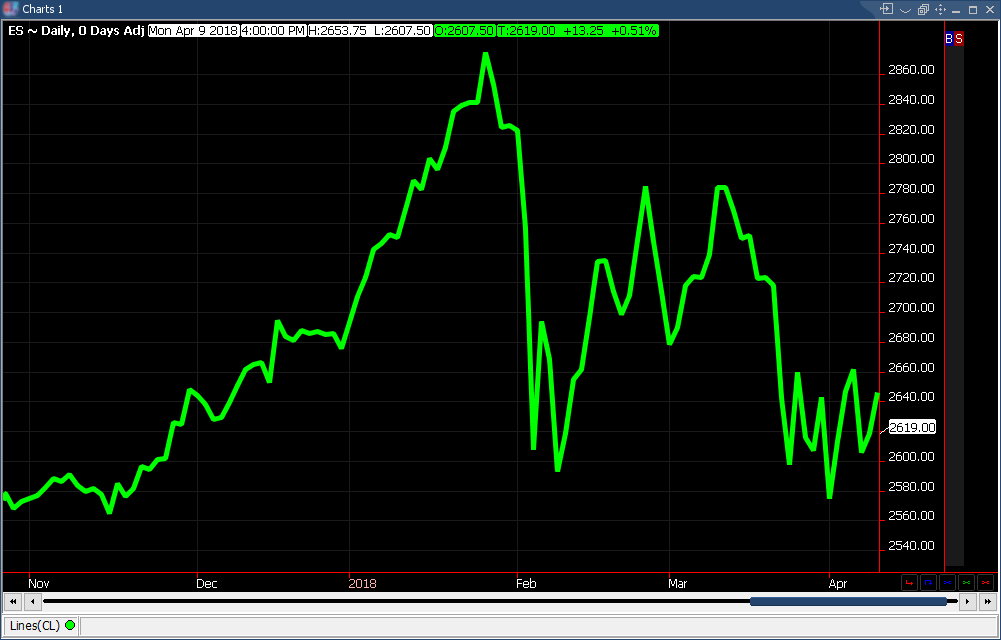
Task: Select the Lines(CL) study label
Action: [x=34, y=625]
